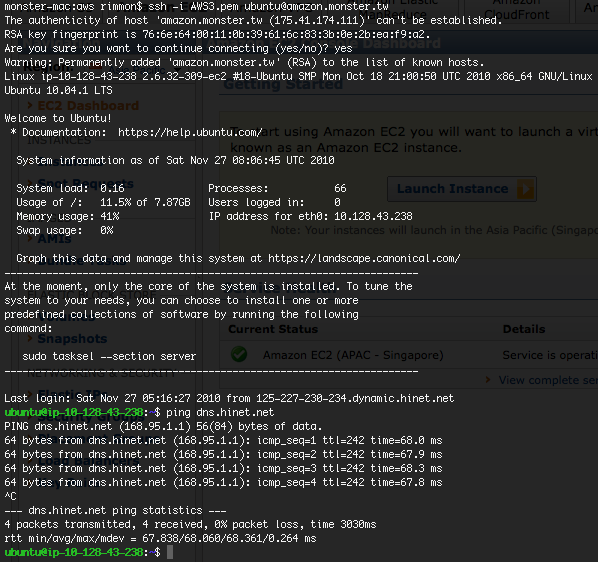The width and height of the screenshot is (598, 562).
Task: Click the RSA key fingerprint line
Action: click(x=217, y=34)
